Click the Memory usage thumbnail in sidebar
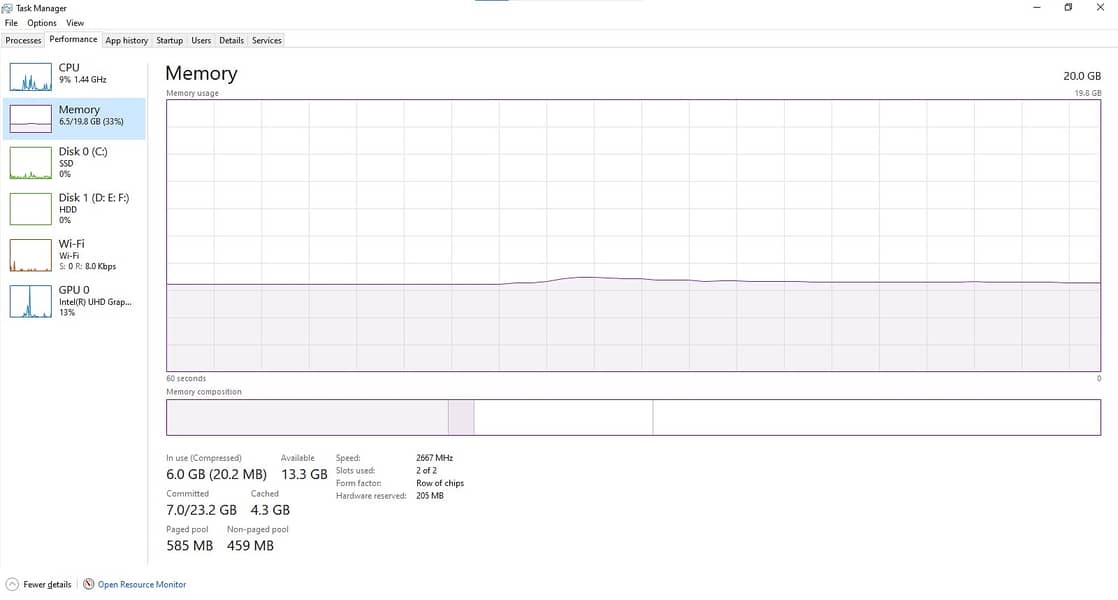The width and height of the screenshot is (1118, 600). (x=30, y=118)
